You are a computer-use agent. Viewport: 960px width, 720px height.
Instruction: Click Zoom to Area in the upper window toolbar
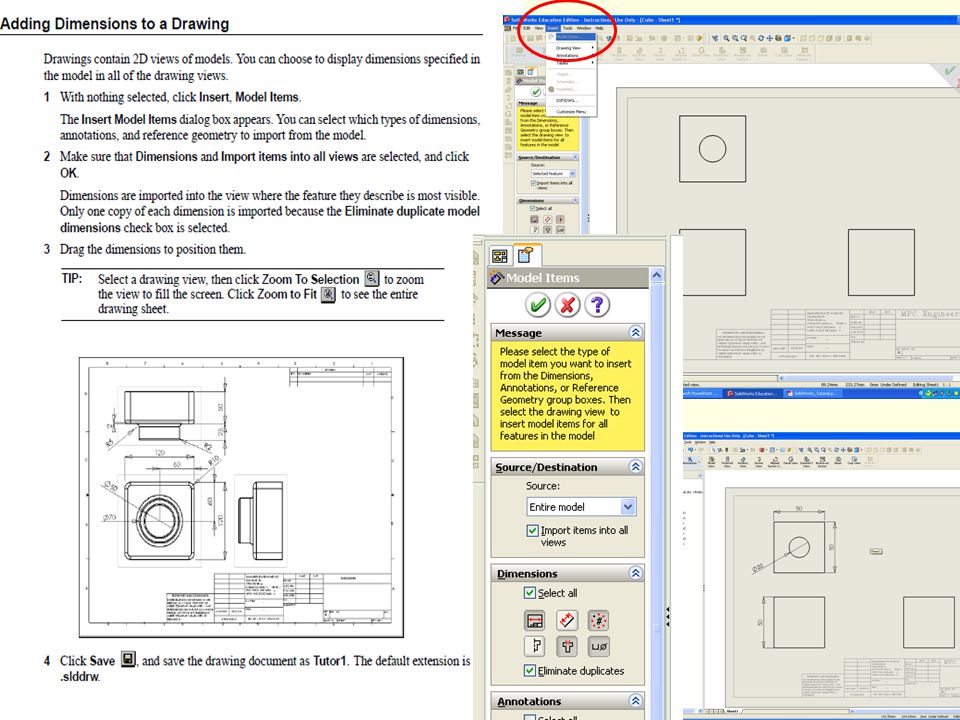point(735,38)
